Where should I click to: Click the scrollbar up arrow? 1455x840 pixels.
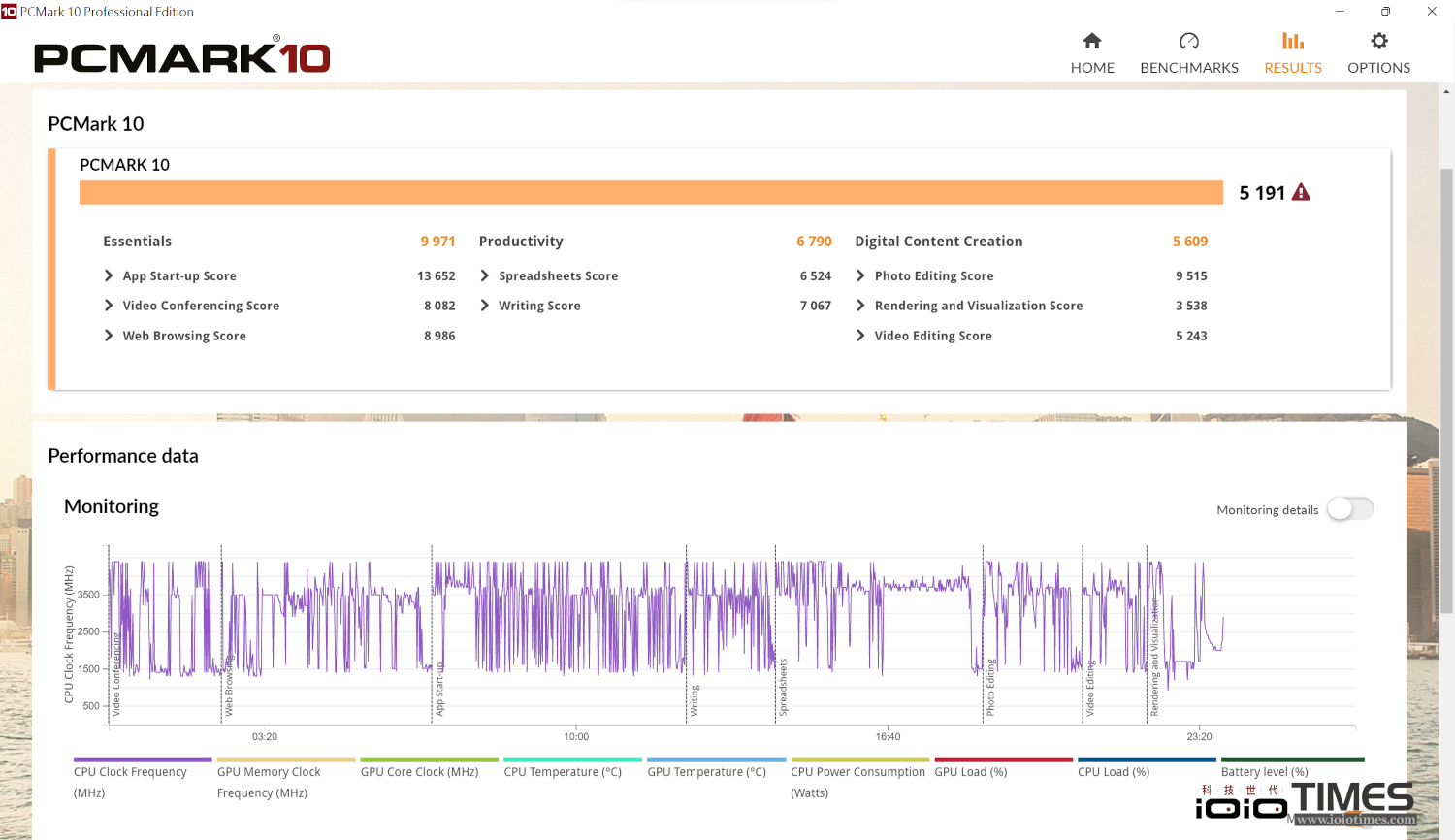click(x=1446, y=91)
